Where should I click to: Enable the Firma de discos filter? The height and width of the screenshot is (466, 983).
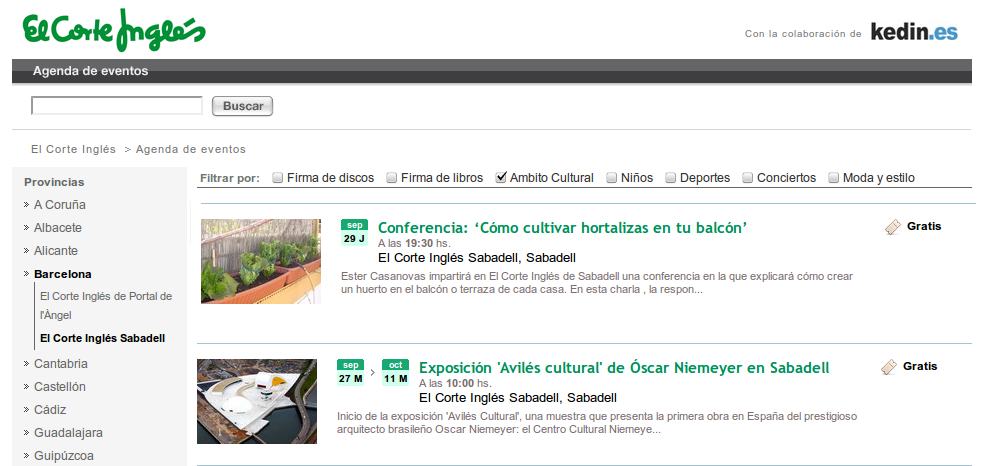pos(278,178)
